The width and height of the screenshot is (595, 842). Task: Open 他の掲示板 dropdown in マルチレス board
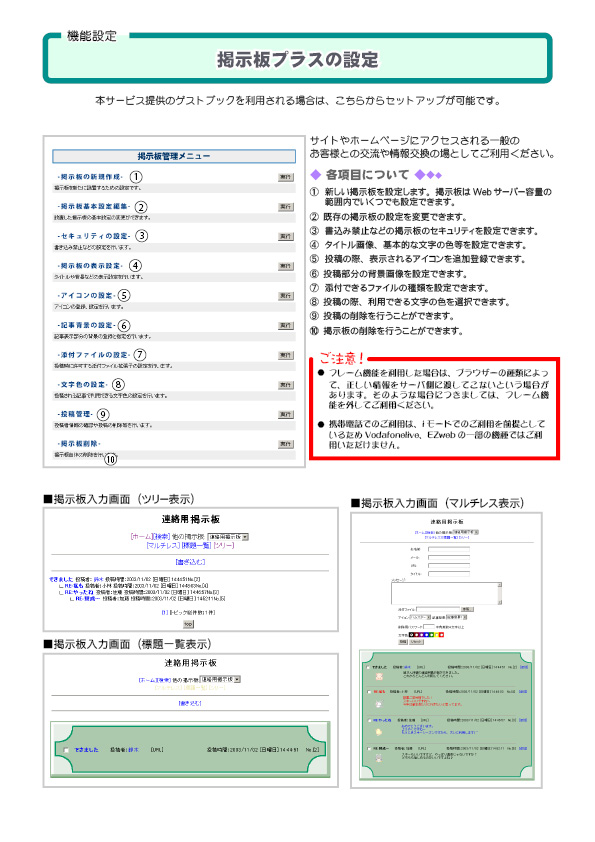point(466,532)
